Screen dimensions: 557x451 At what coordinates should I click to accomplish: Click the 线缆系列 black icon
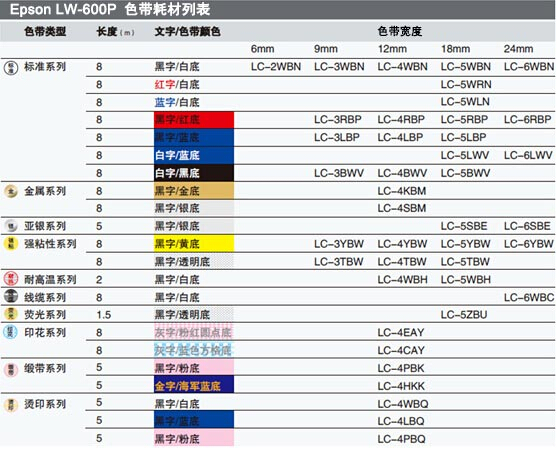(x=11, y=297)
